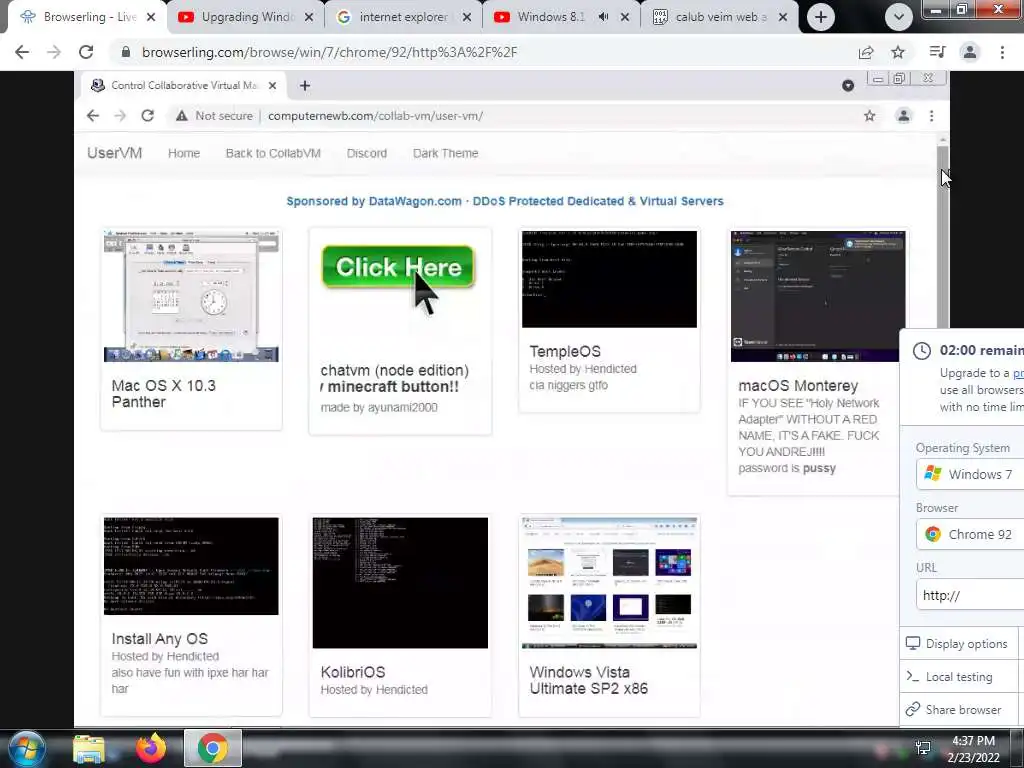Open the Home nav link
The height and width of the screenshot is (768, 1024).
click(x=184, y=153)
